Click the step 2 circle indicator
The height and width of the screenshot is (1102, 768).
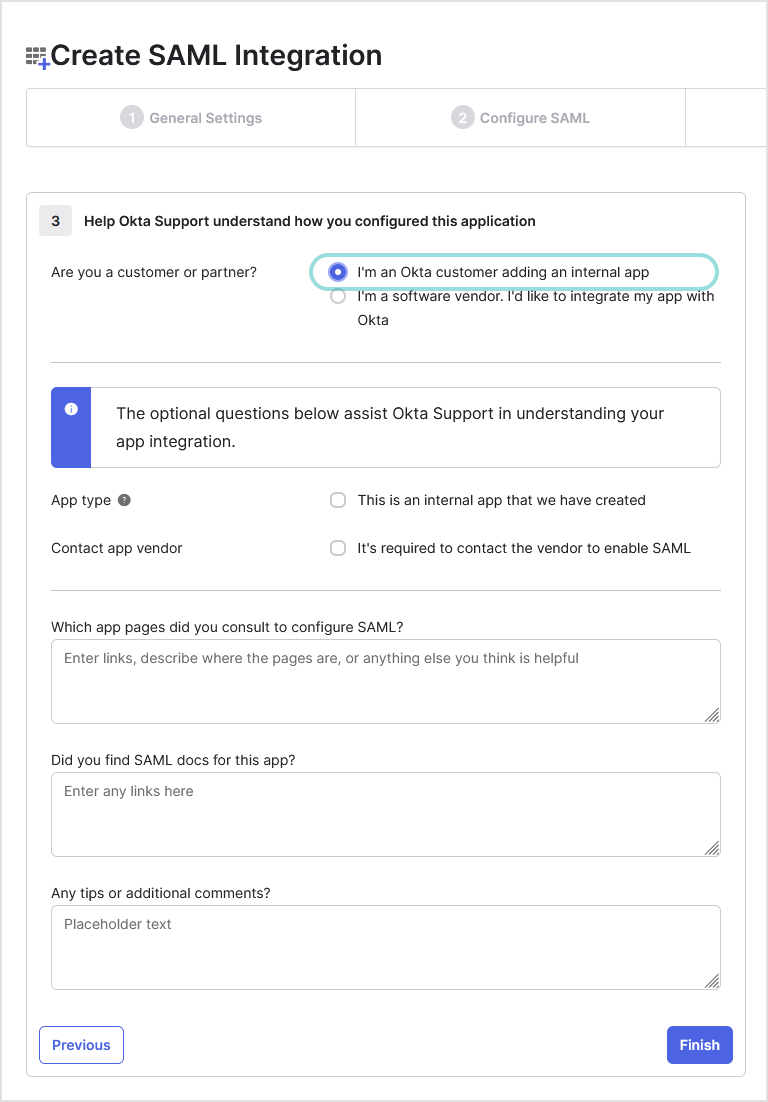(462, 117)
